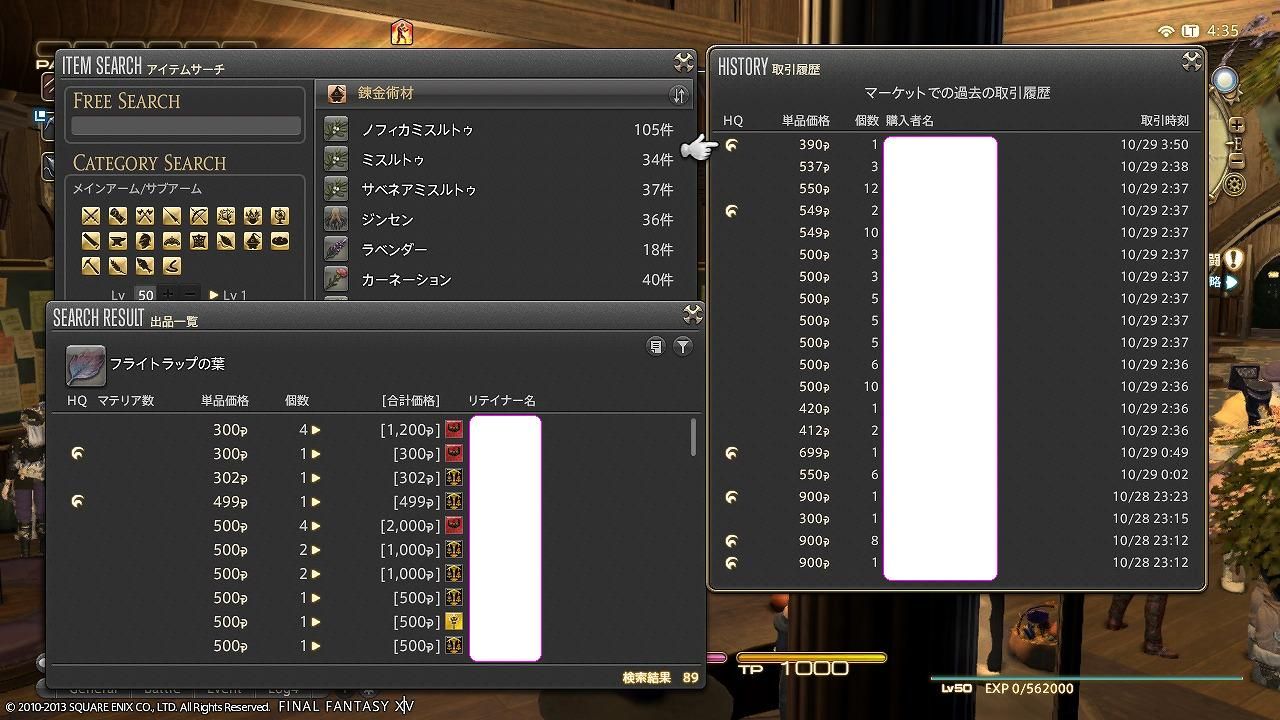1280x720 pixels.
Task: Click the 4:35 clock display
Action: pyautogui.click(x=1223, y=31)
